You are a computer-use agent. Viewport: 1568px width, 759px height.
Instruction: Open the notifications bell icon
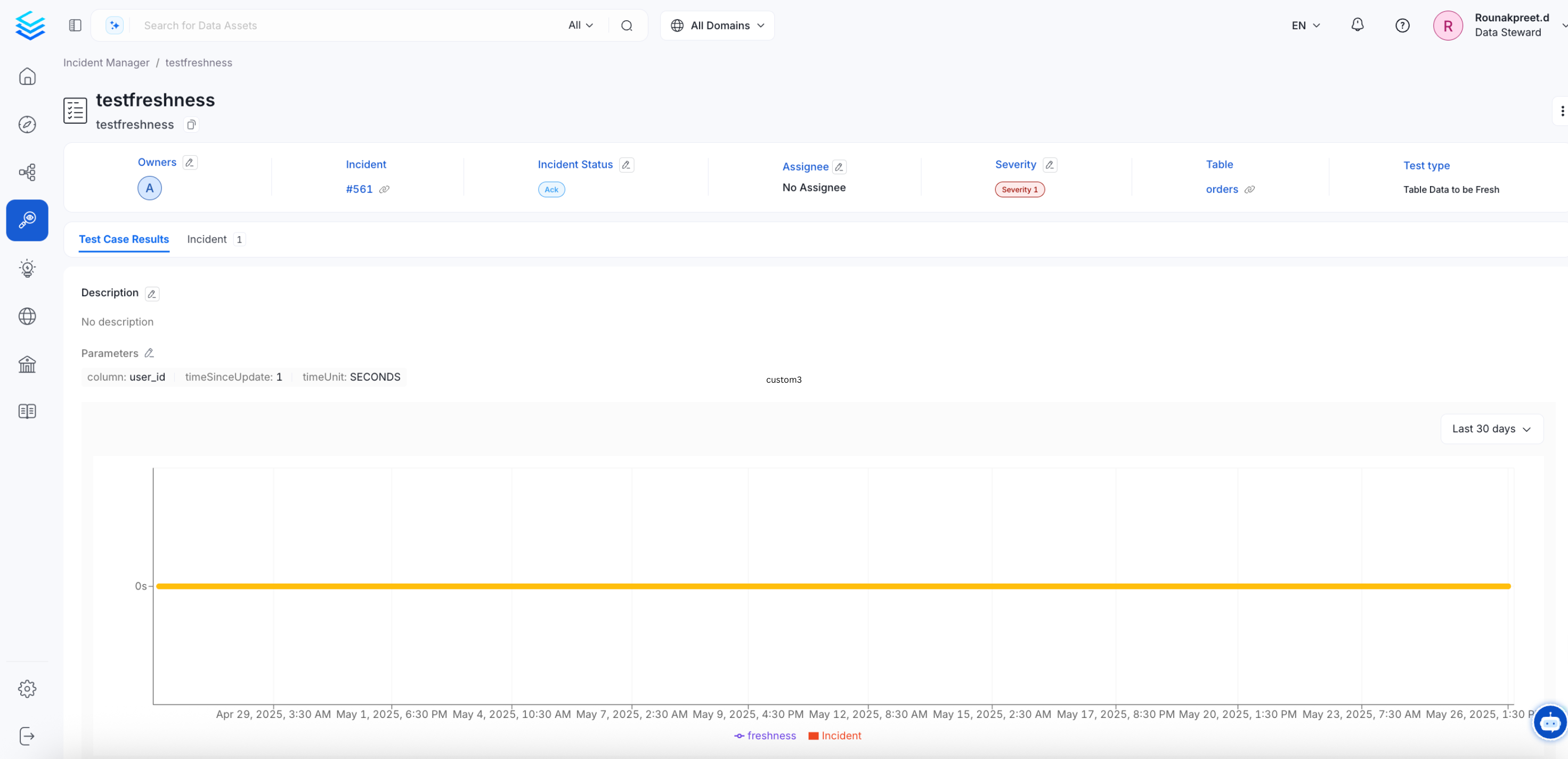coord(1357,25)
